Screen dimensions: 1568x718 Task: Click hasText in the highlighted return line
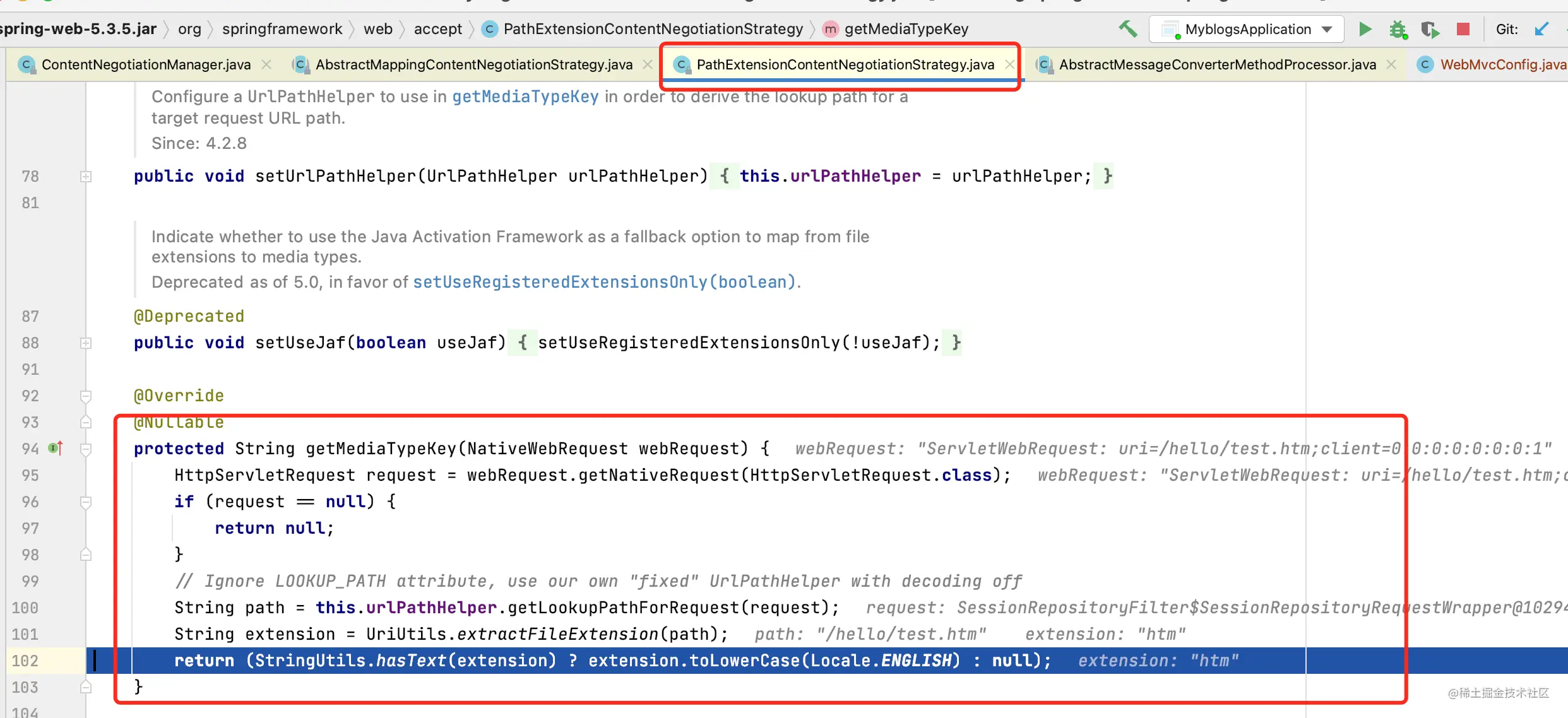[412, 661]
